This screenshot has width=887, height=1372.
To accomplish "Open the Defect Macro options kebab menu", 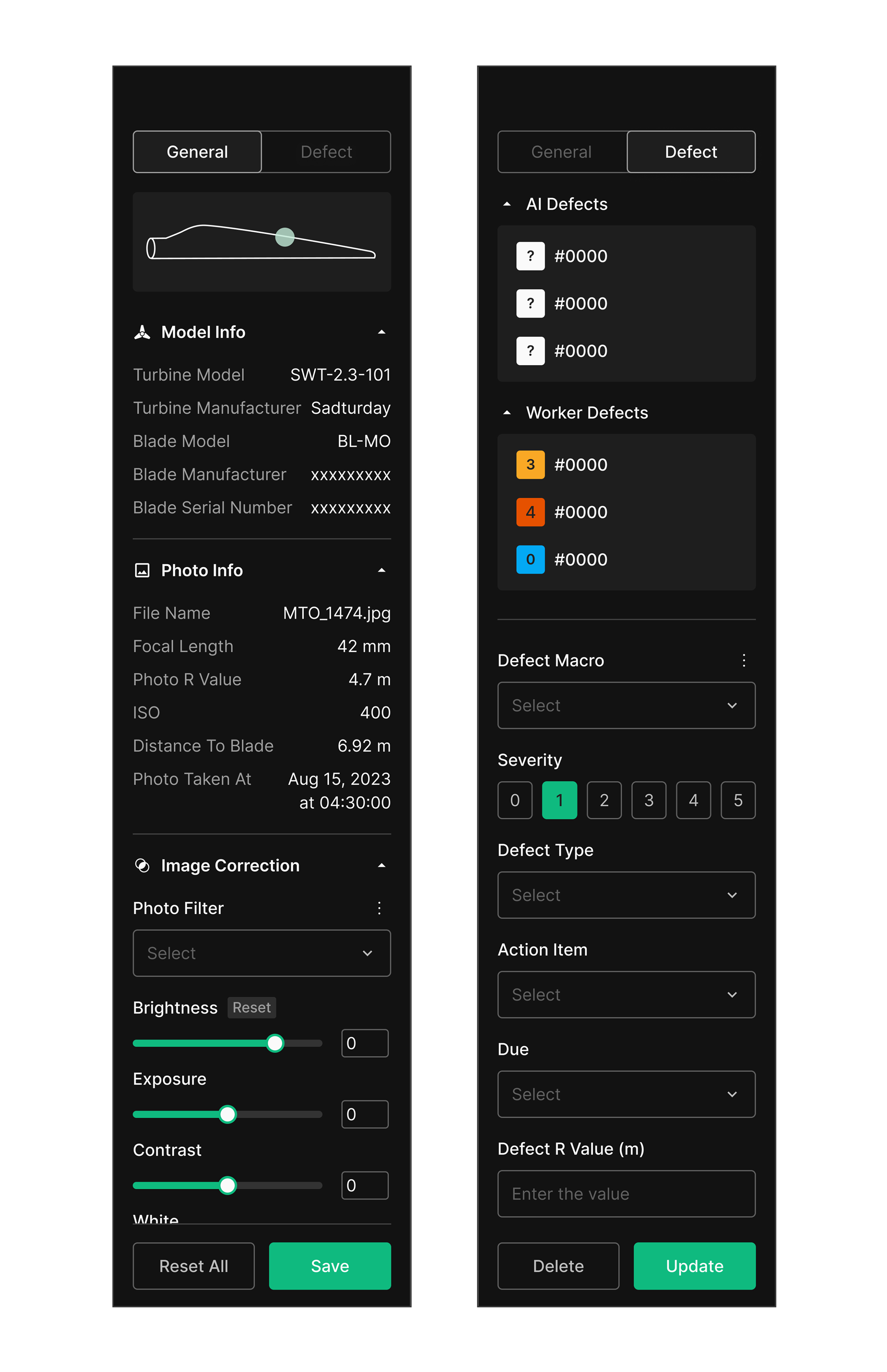I will point(743,660).
